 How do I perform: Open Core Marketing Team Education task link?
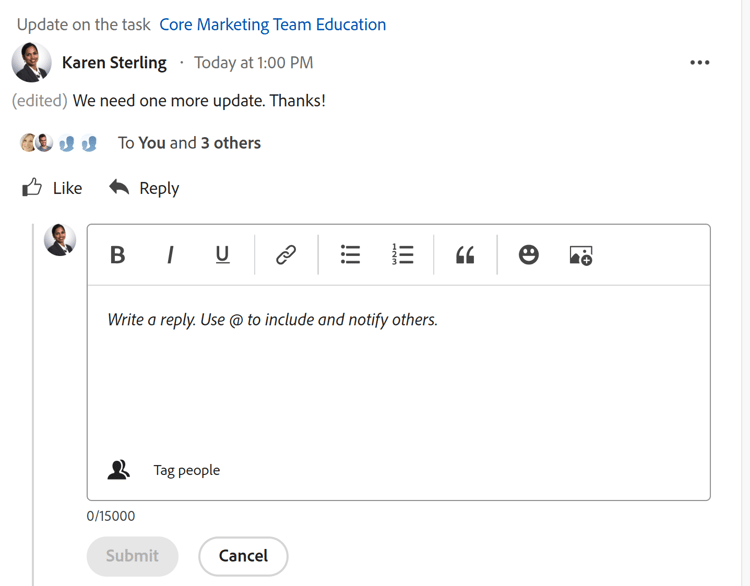click(272, 25)
